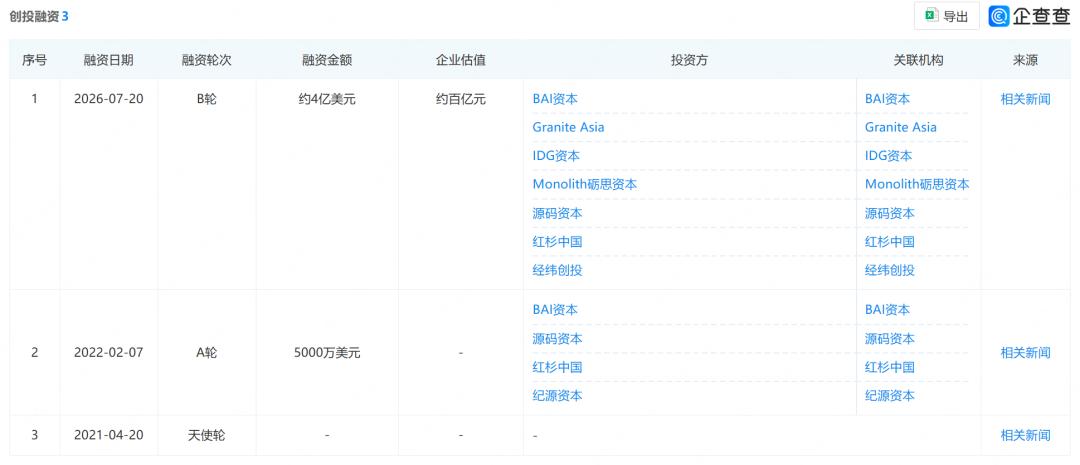Open 经纬创投 in 关联机构 column
Screen dimensions: 1080x465
[890, 271]
